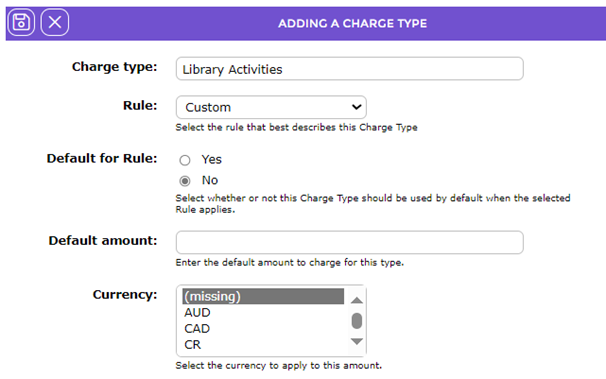Click the Currency list scroll up arrow
The height and width of the screenshot is (379, 606).
357,300
